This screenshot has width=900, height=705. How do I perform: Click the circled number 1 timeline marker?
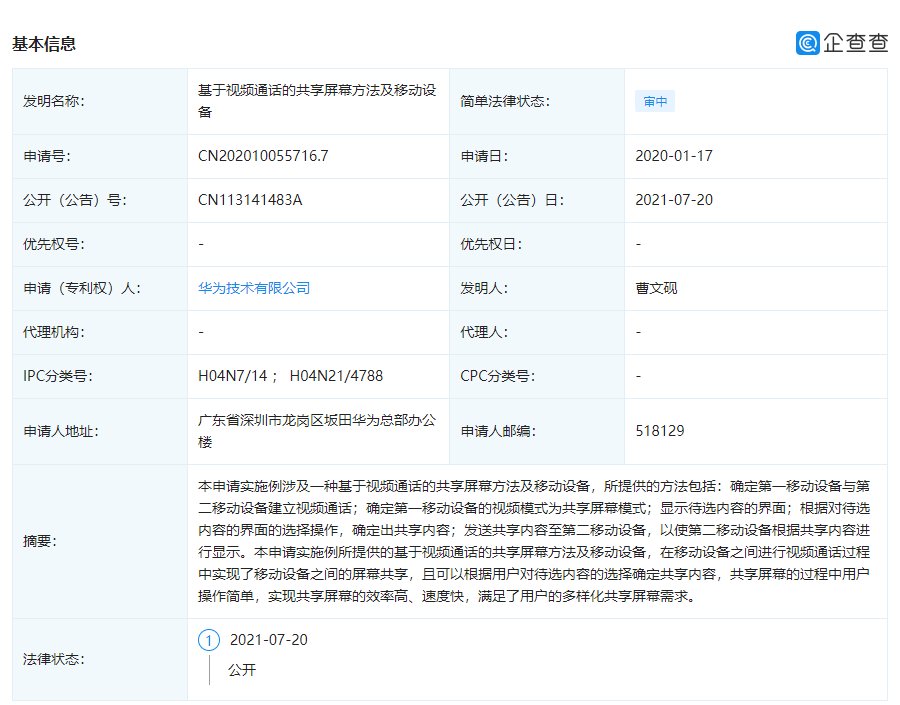click(x=209, y=640)
